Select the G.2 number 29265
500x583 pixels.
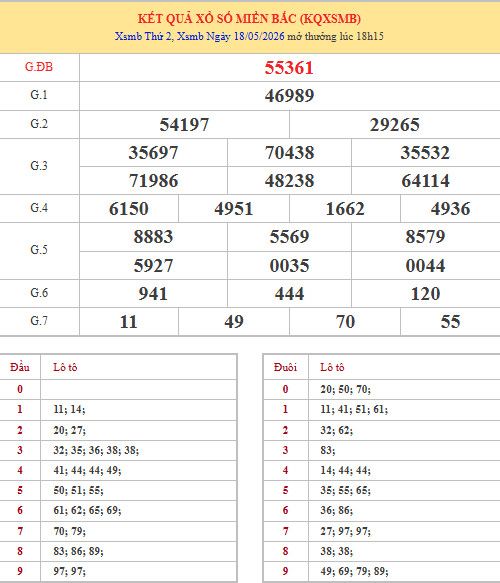click(394, 125)
